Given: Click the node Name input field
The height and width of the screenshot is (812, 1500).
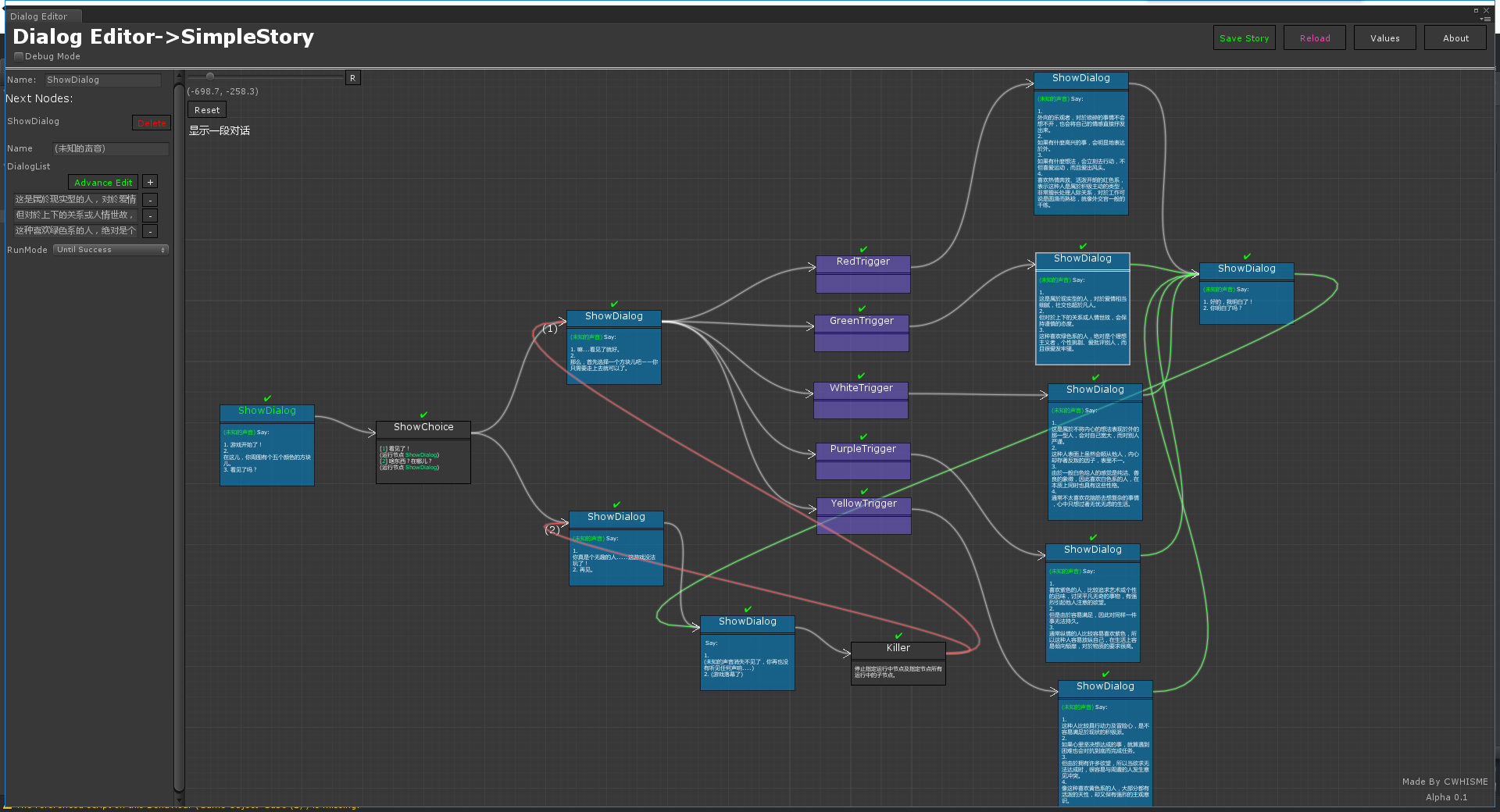Looking at the screenshot, I should tap(102, 80).
